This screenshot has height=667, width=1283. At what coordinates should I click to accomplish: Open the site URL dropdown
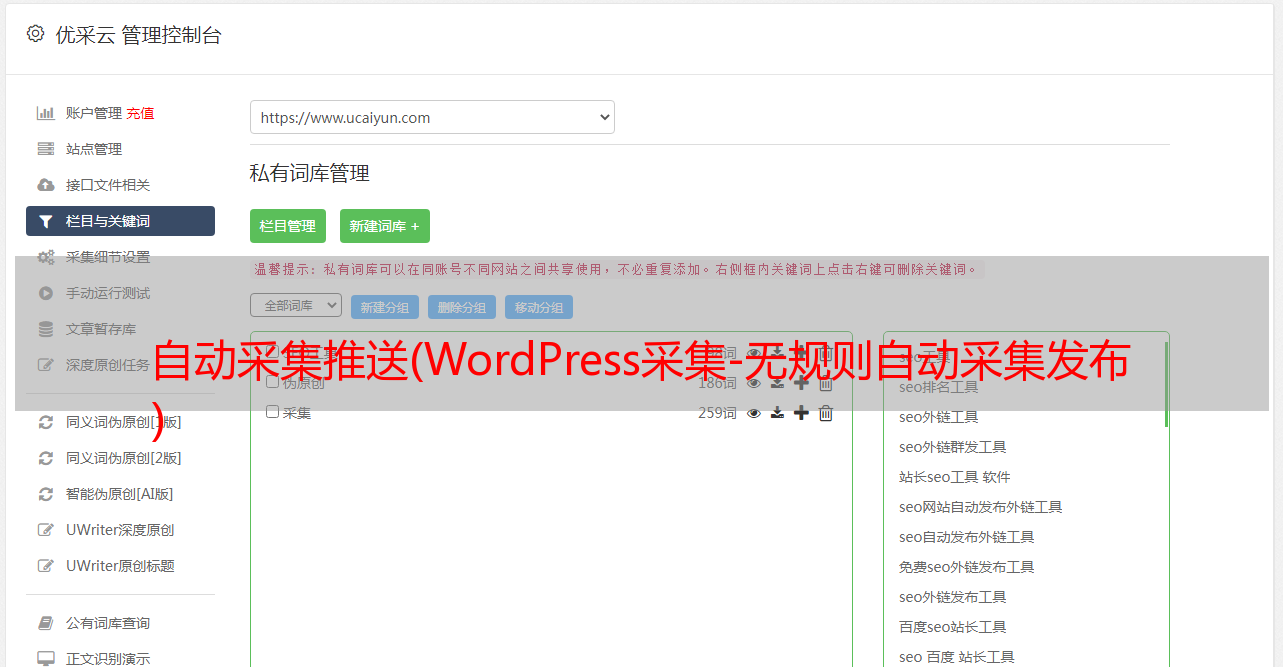[x=432, y=117]
